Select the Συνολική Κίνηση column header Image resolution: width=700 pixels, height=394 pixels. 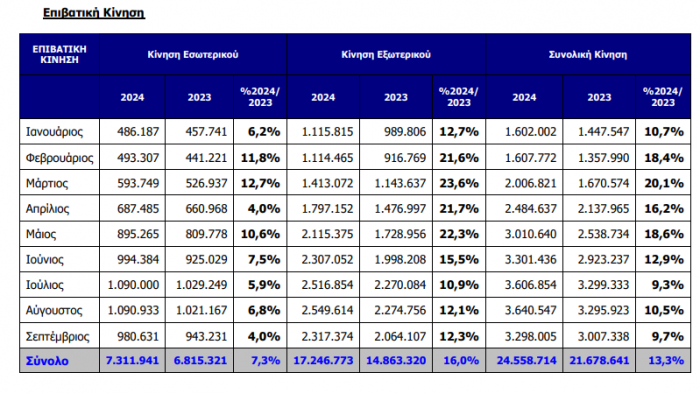point(588,54)
